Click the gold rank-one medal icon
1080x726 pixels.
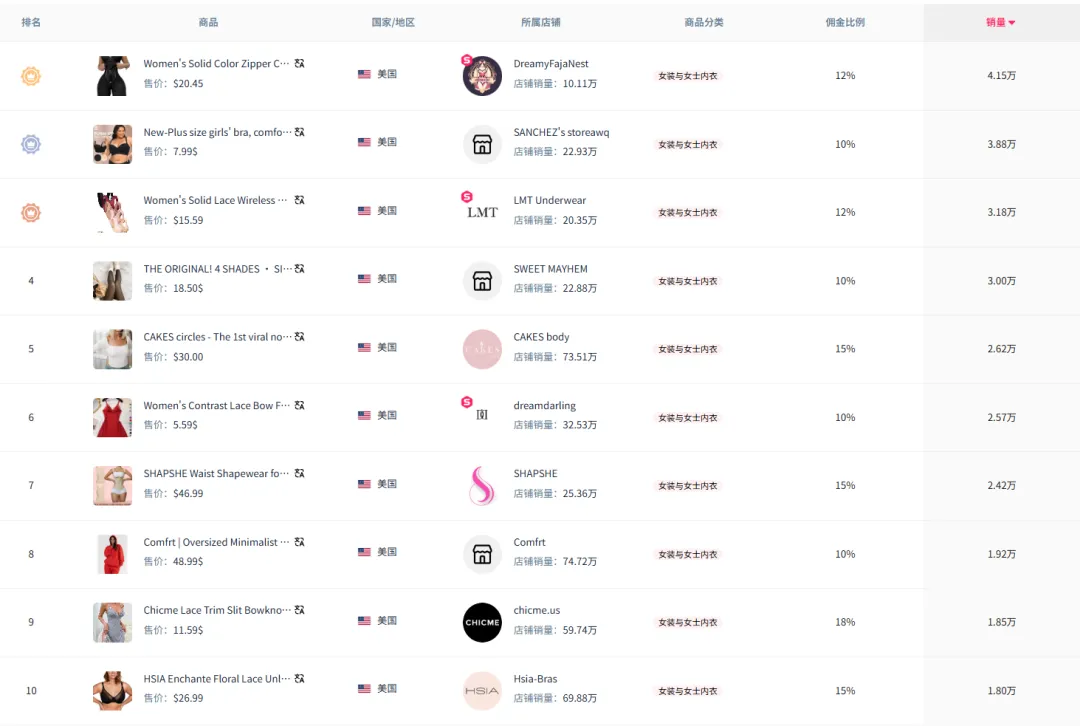31,76
